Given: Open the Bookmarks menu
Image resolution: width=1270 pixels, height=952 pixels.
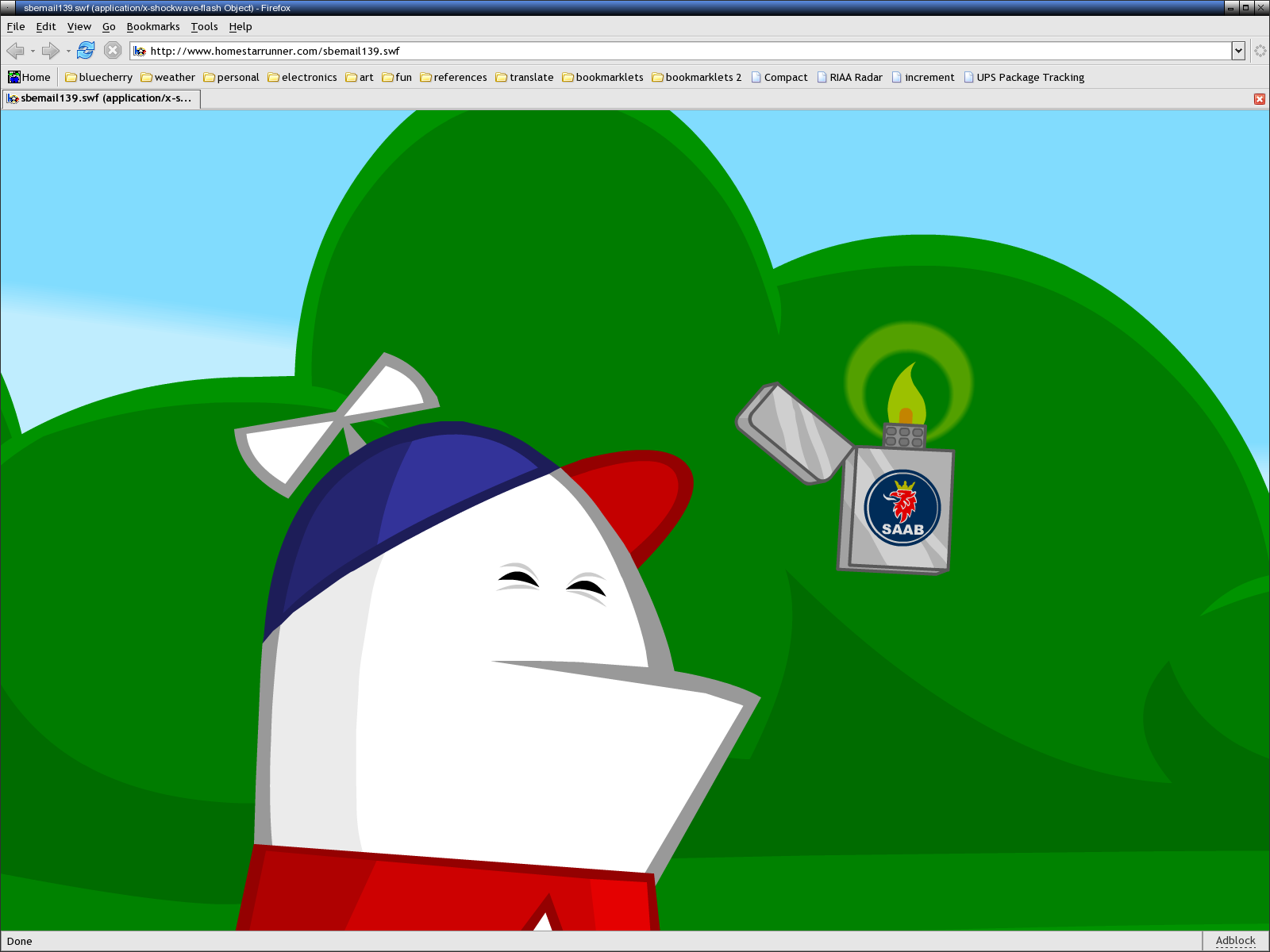Looking at the screenshot, I should (153, 26).
